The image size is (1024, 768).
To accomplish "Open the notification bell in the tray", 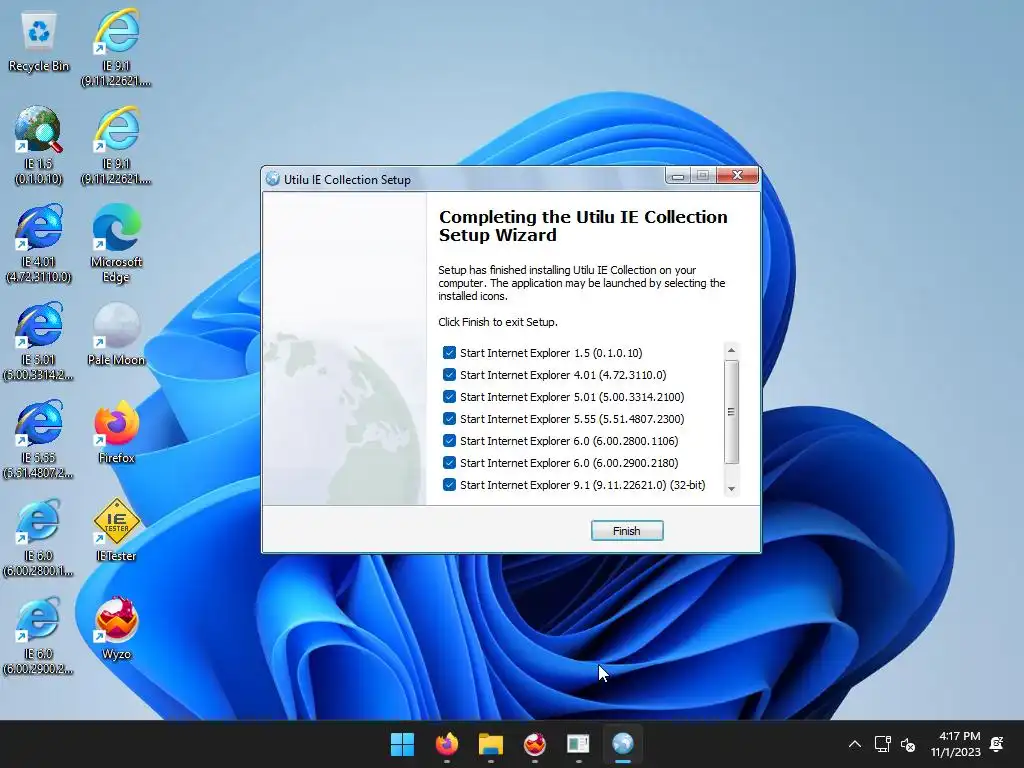I will 997,744.
